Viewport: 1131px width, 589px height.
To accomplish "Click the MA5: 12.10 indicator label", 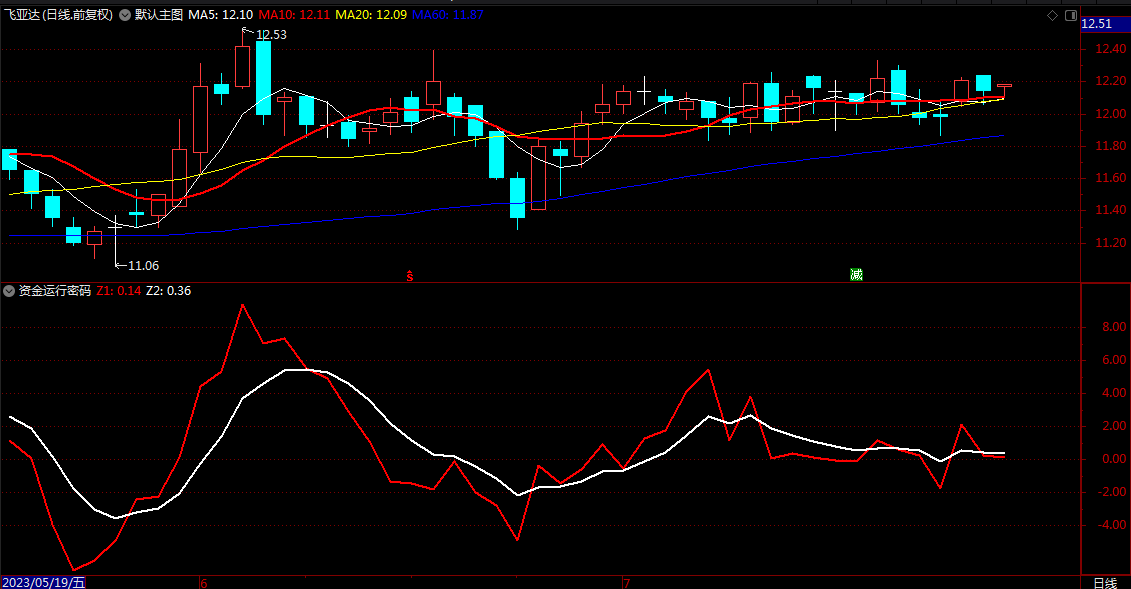I will [x=221, y=14].
